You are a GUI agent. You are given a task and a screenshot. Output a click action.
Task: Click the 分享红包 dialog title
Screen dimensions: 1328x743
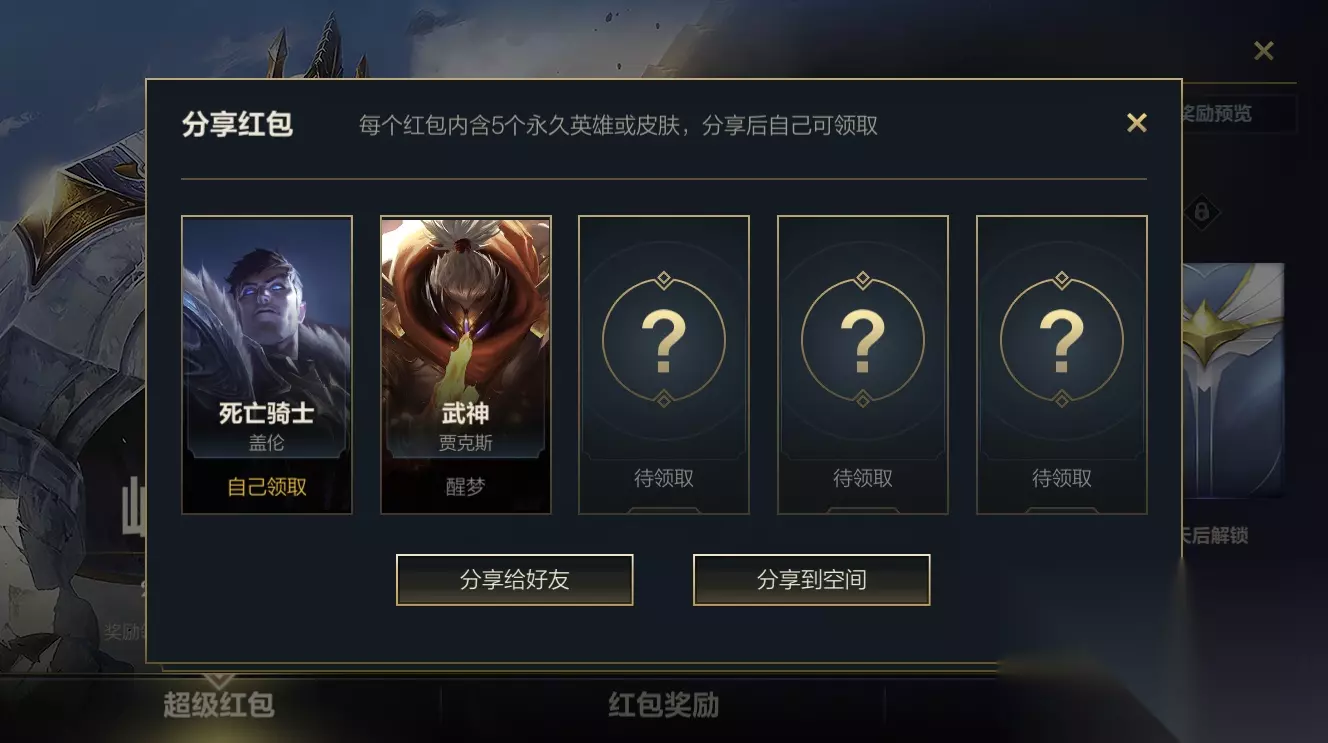coord(237,125)
